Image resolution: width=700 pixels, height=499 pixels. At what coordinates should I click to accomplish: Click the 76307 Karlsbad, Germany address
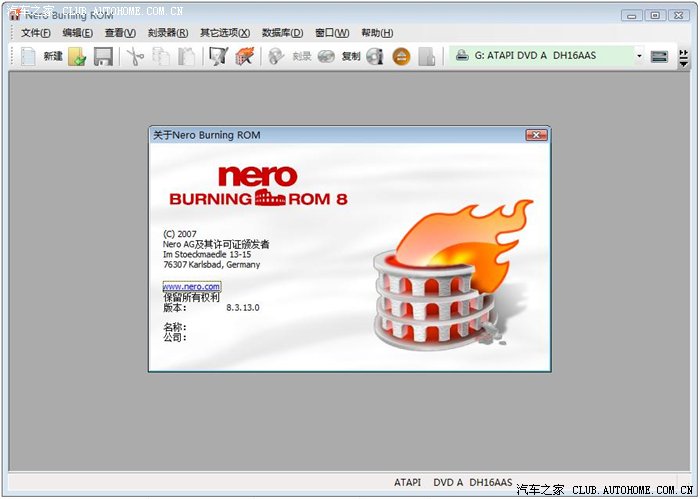click(x=212, y=265)
